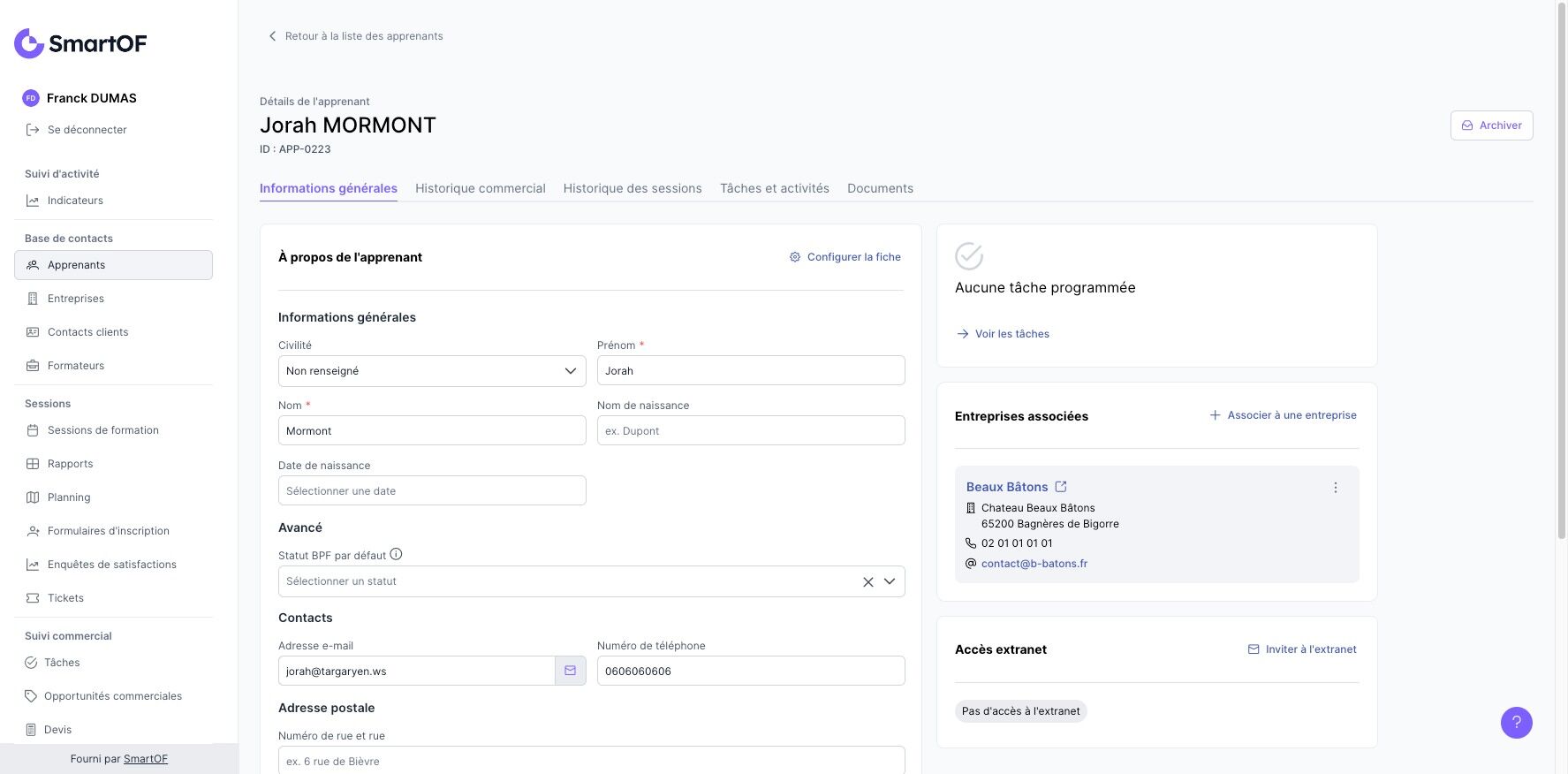Click the Nom de naissance input field
The image size is (1568, 774).
750,431
